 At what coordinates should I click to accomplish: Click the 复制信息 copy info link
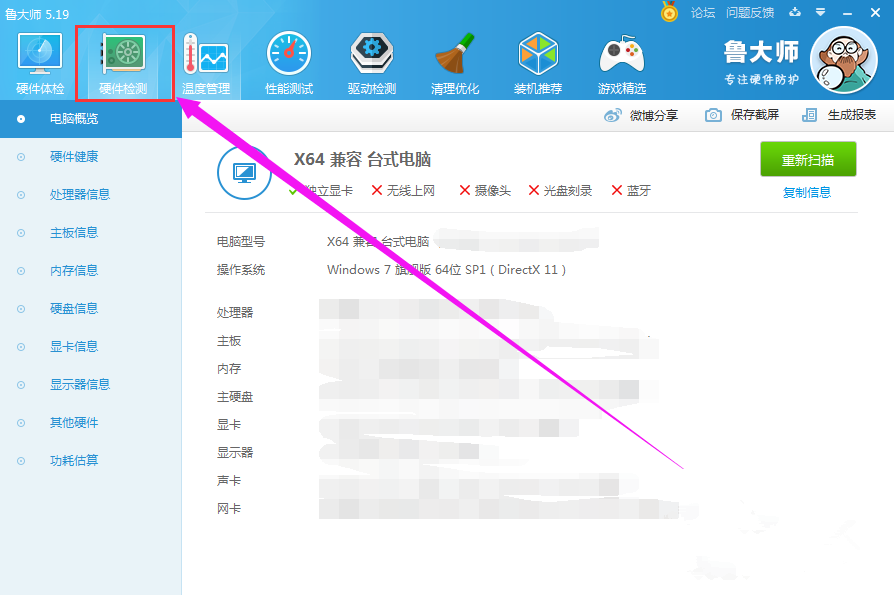pyautogui.click(x=808, y=190)
